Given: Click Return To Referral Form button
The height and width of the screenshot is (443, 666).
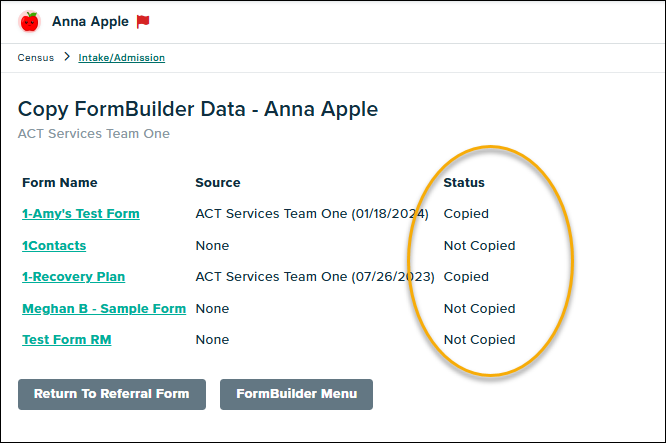Looking at the screenshot, I should [x=112, y=394].
